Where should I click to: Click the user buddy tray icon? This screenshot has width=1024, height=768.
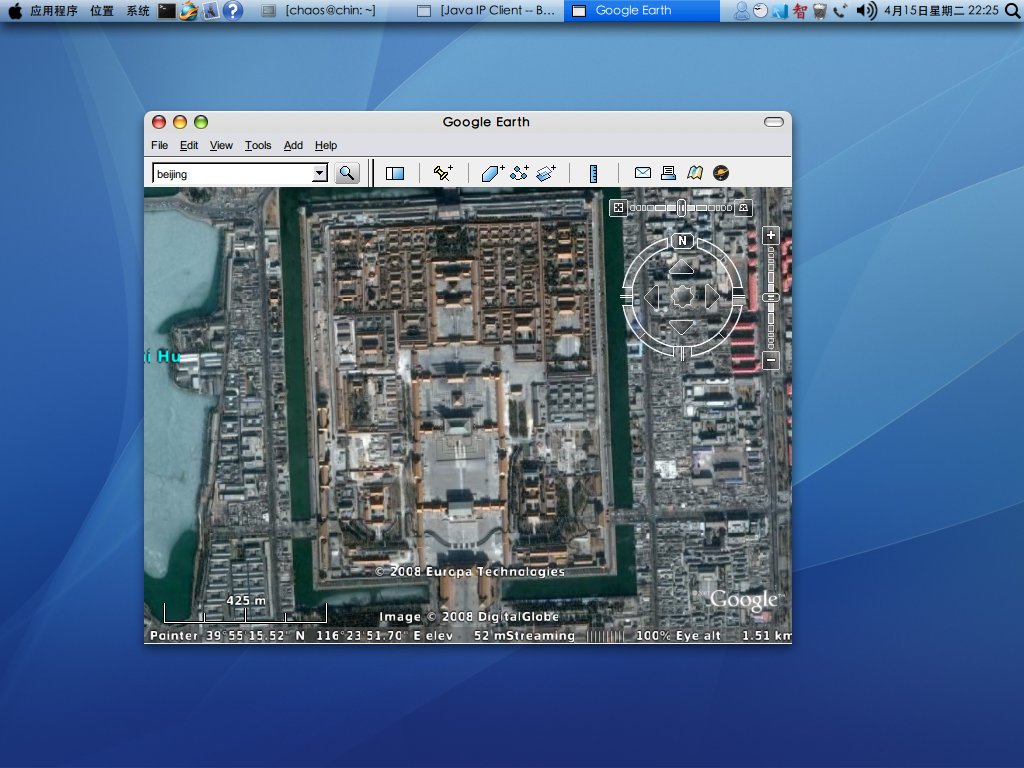click(741, 10)
